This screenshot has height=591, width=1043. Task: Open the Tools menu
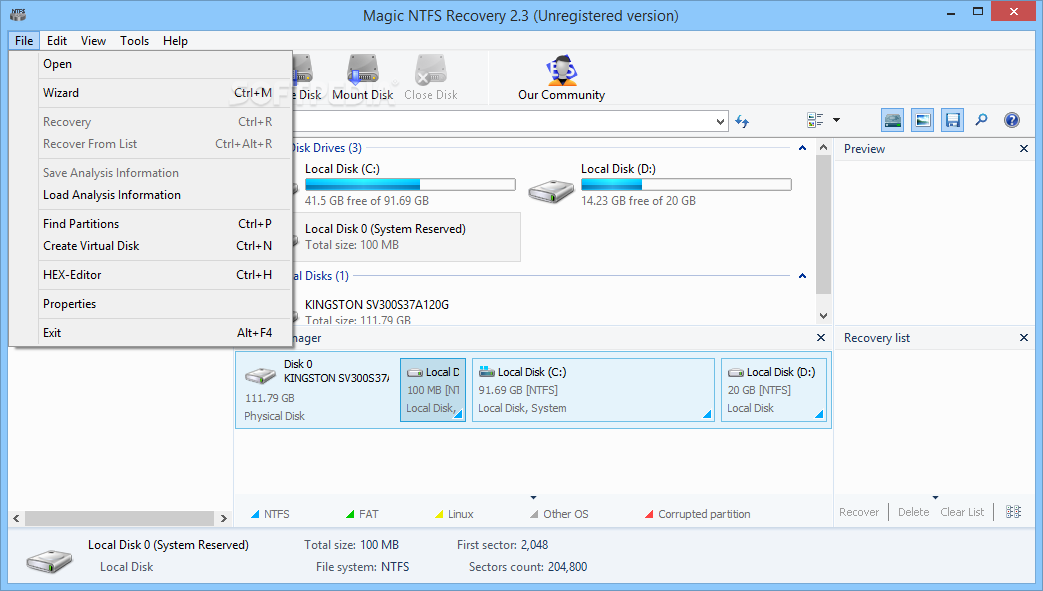[134, 41]
